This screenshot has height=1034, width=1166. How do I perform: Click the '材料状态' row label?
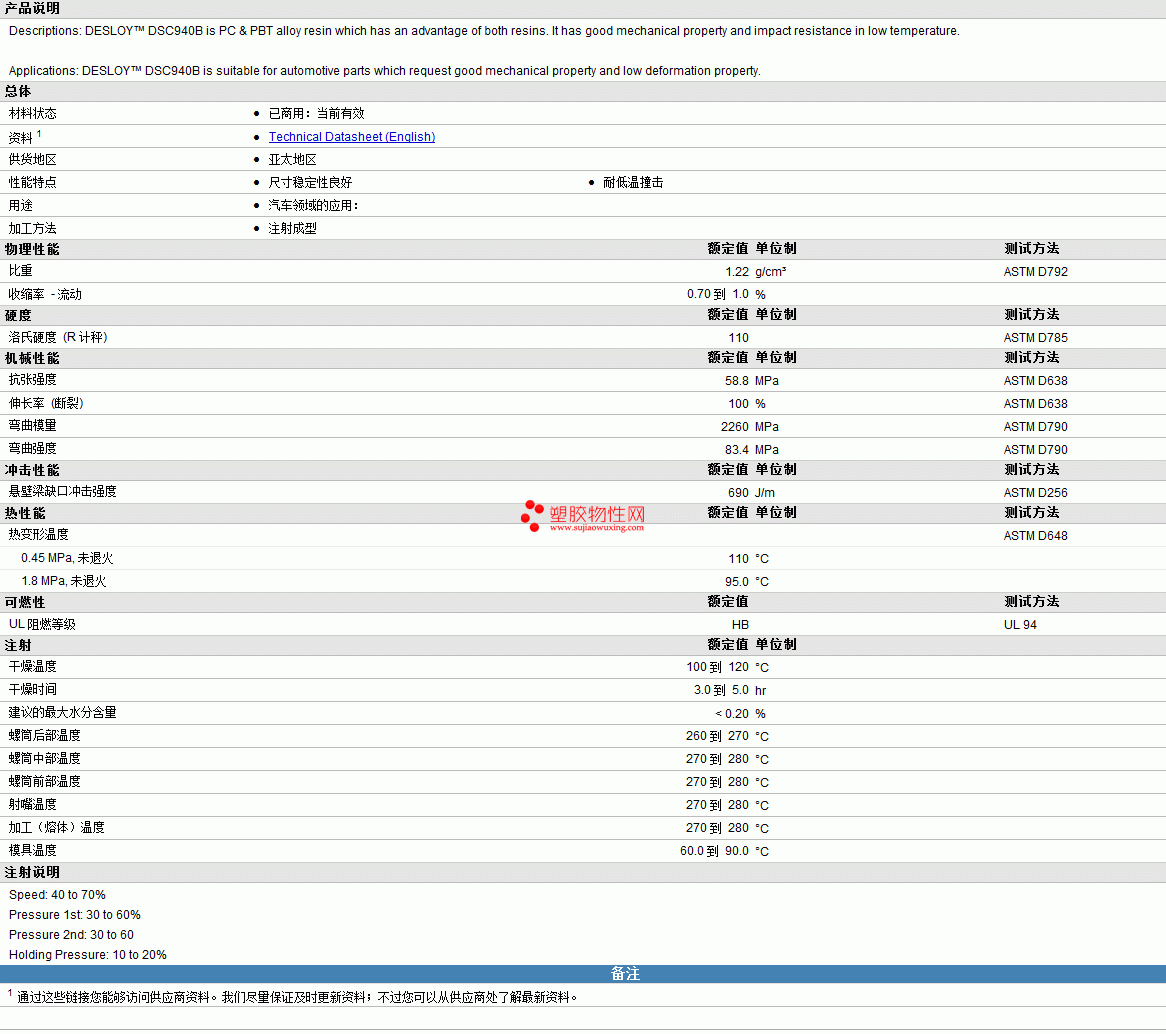point(33,114)
